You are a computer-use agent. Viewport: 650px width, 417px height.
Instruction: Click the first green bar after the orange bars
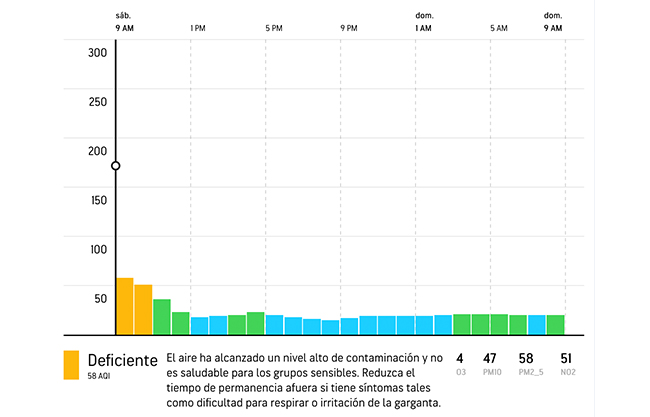coord(162,317)
